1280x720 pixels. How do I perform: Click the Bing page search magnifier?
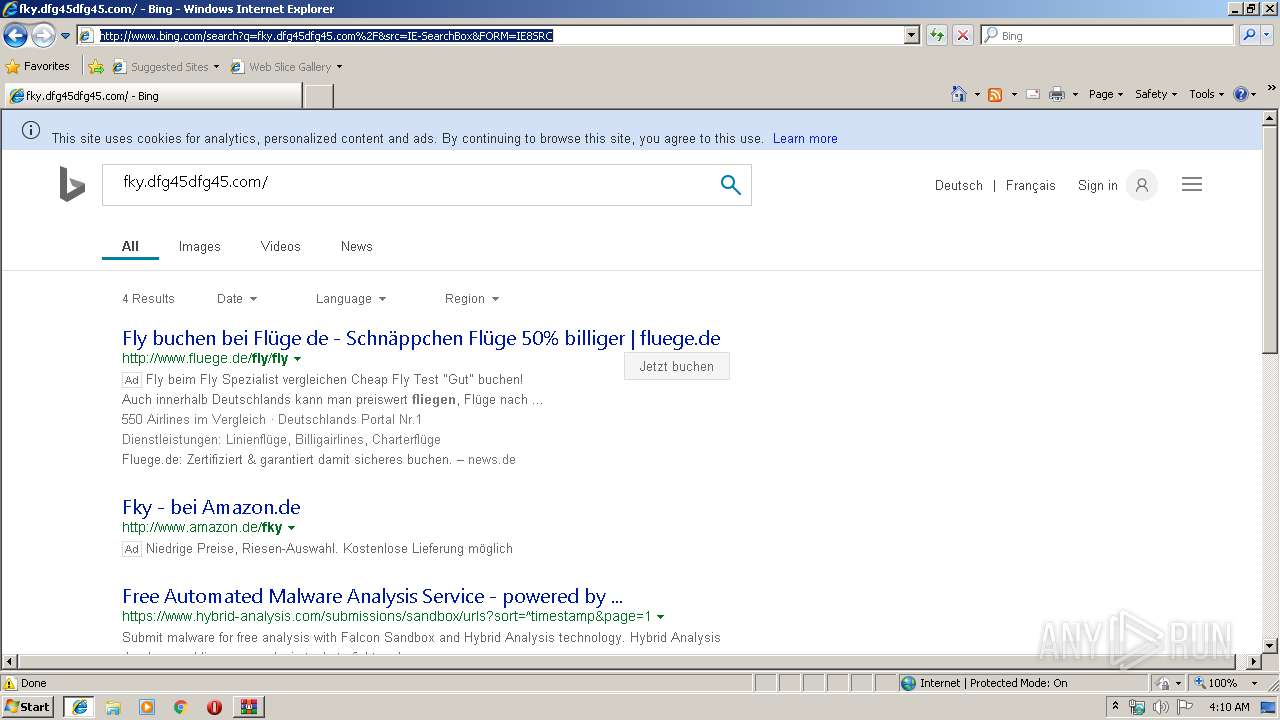(731, 185)
